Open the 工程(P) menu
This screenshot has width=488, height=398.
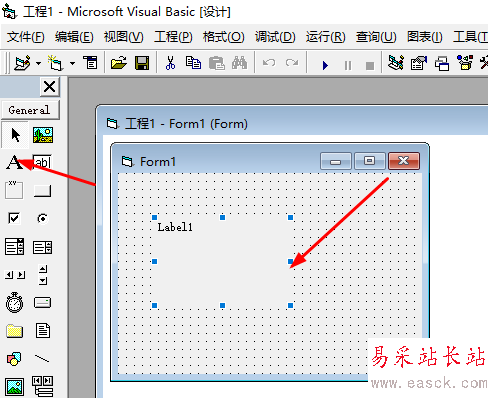(x=173, y=37)
